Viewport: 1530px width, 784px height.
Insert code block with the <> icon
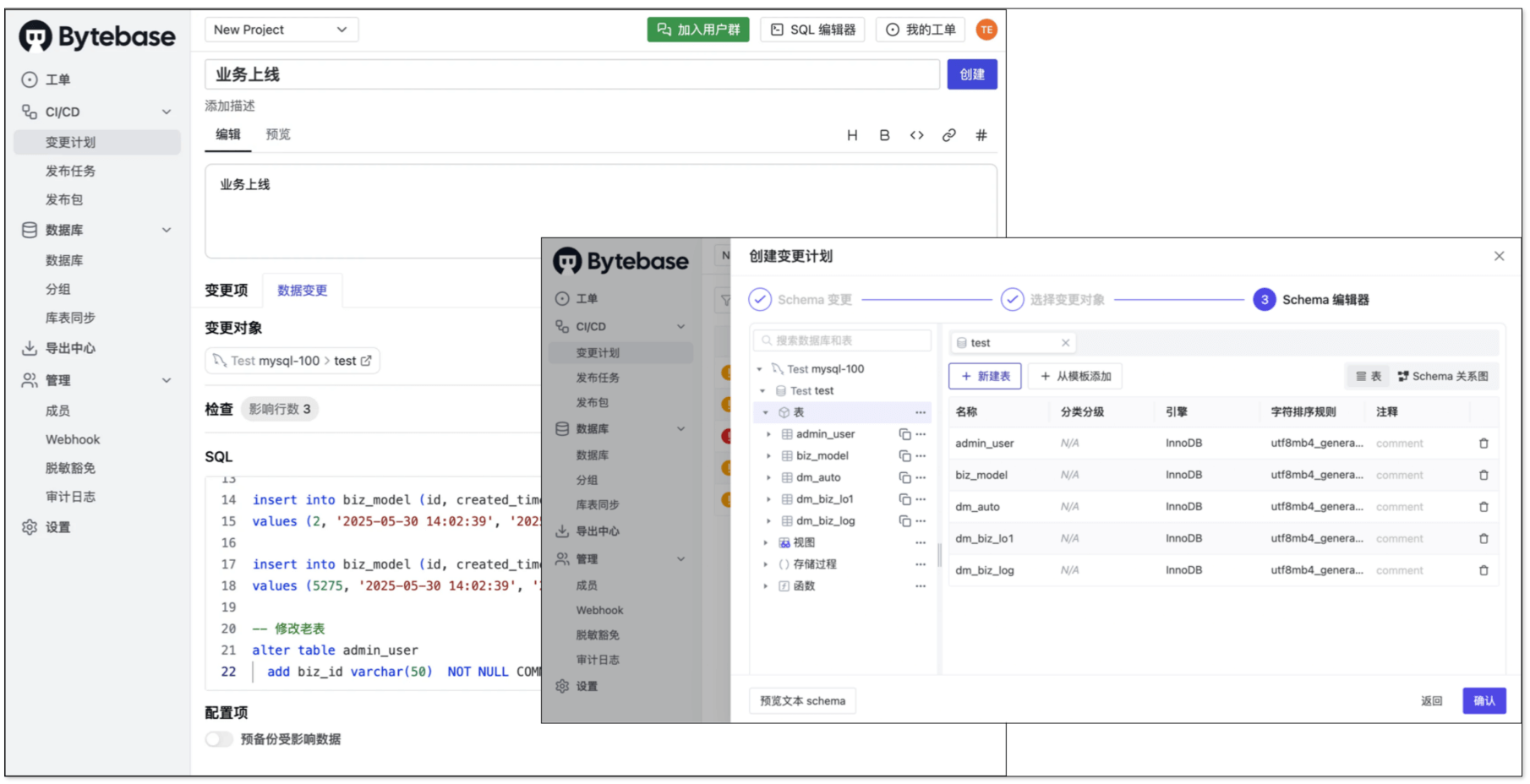point(916,135)
